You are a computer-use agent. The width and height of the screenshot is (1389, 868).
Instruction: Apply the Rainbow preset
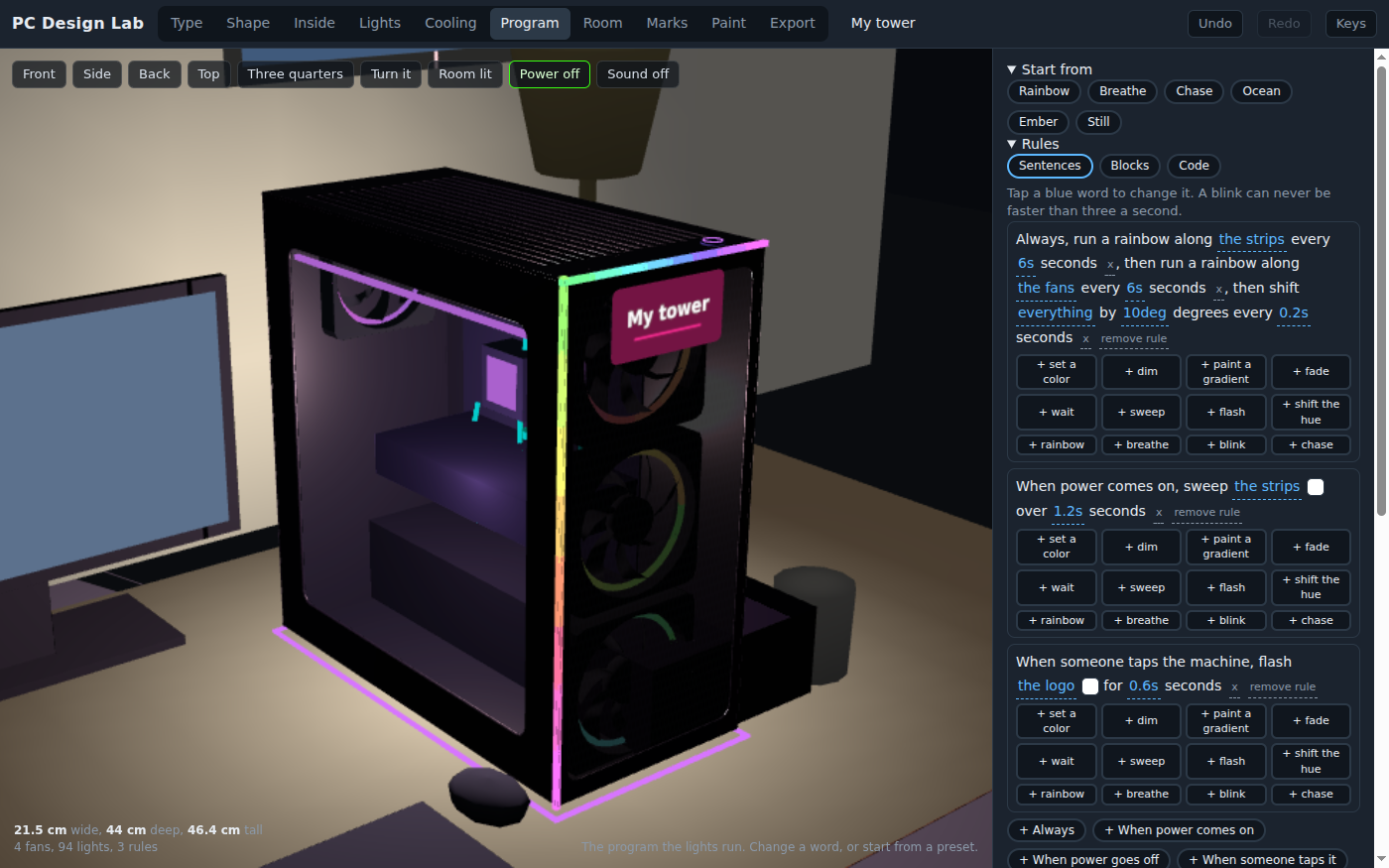(1044, 91)
